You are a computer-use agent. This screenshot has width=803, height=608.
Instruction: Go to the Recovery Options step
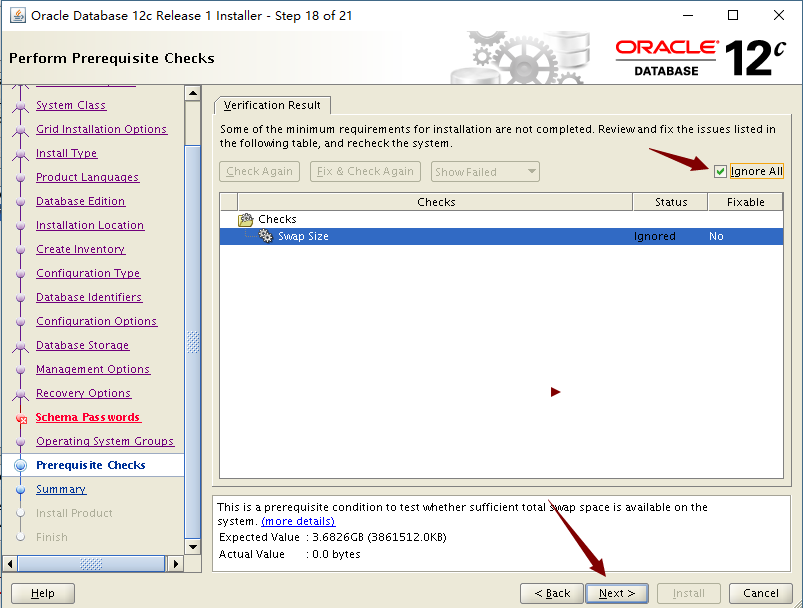click(83, 393)
